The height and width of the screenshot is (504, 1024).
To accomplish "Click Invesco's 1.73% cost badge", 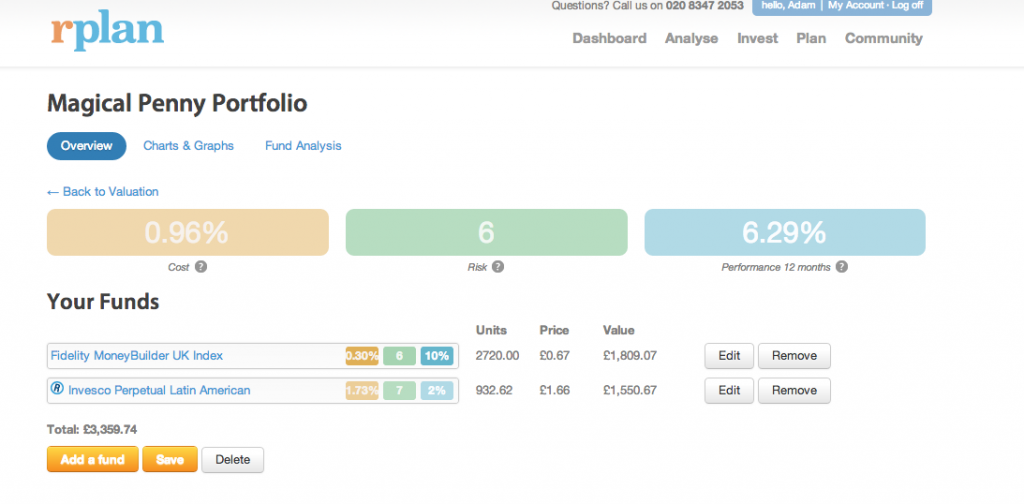I will [362, 390].
